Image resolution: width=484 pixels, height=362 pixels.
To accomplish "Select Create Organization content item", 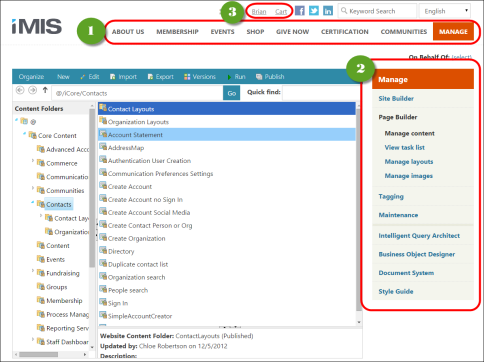I will [x=227, y=239].
